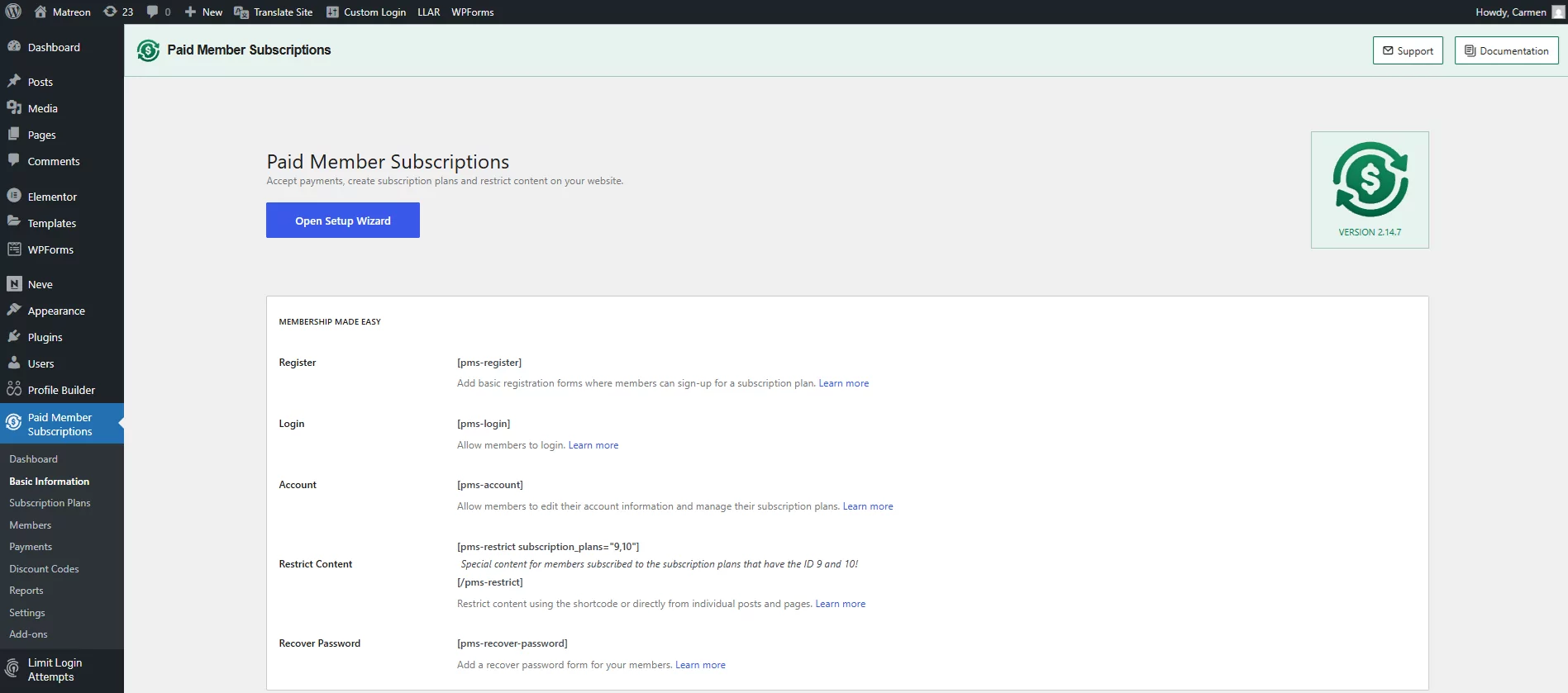Click the Open Setup Wizard button

pyautogui.click(x=343, y=221)
